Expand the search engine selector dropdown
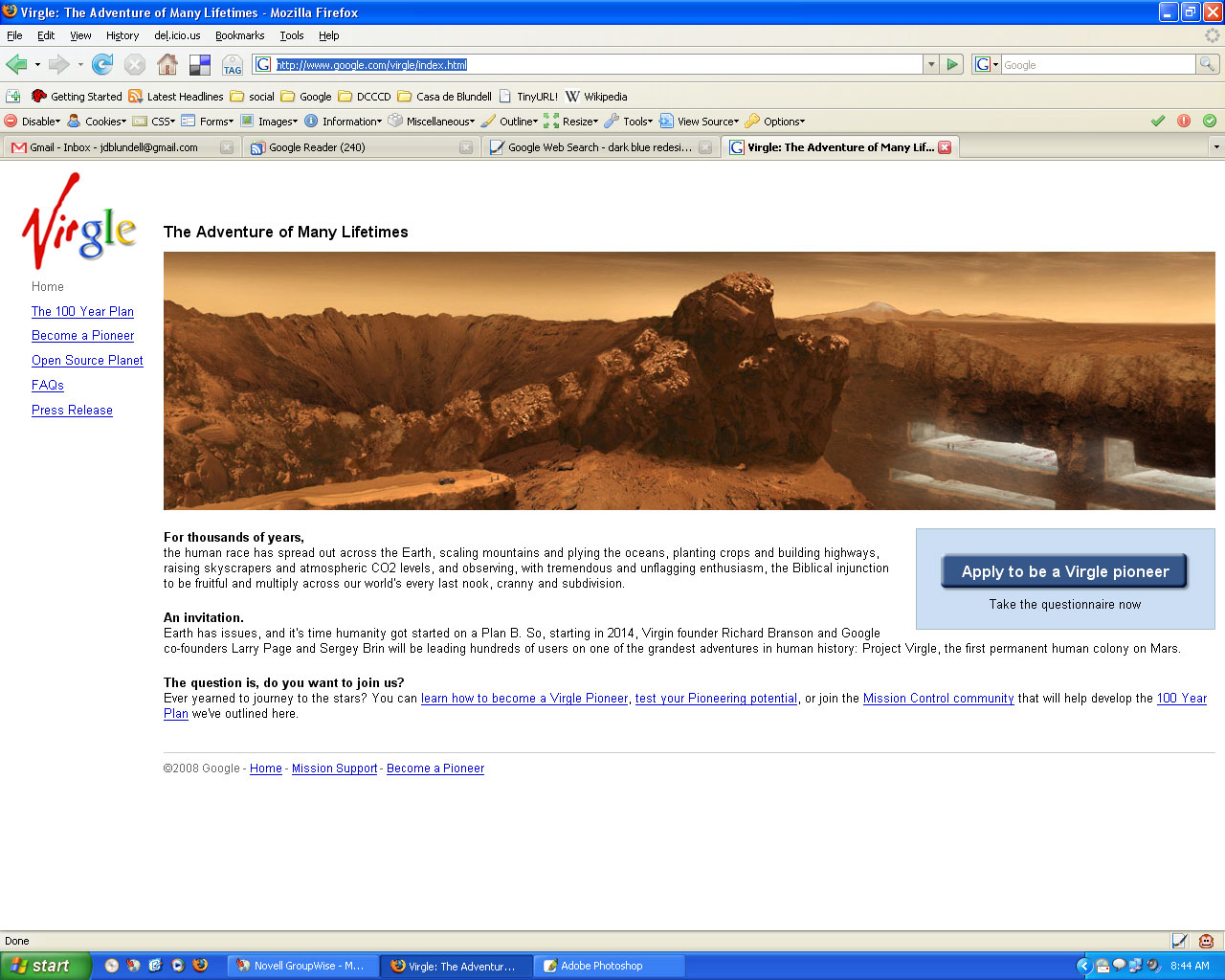The image size is (1225, 980). pyautogui.click(x=987, y=64)
